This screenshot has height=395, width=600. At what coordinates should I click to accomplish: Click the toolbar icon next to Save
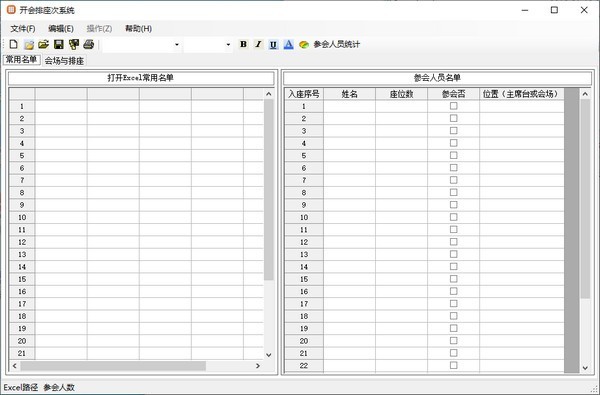(73, 44)
